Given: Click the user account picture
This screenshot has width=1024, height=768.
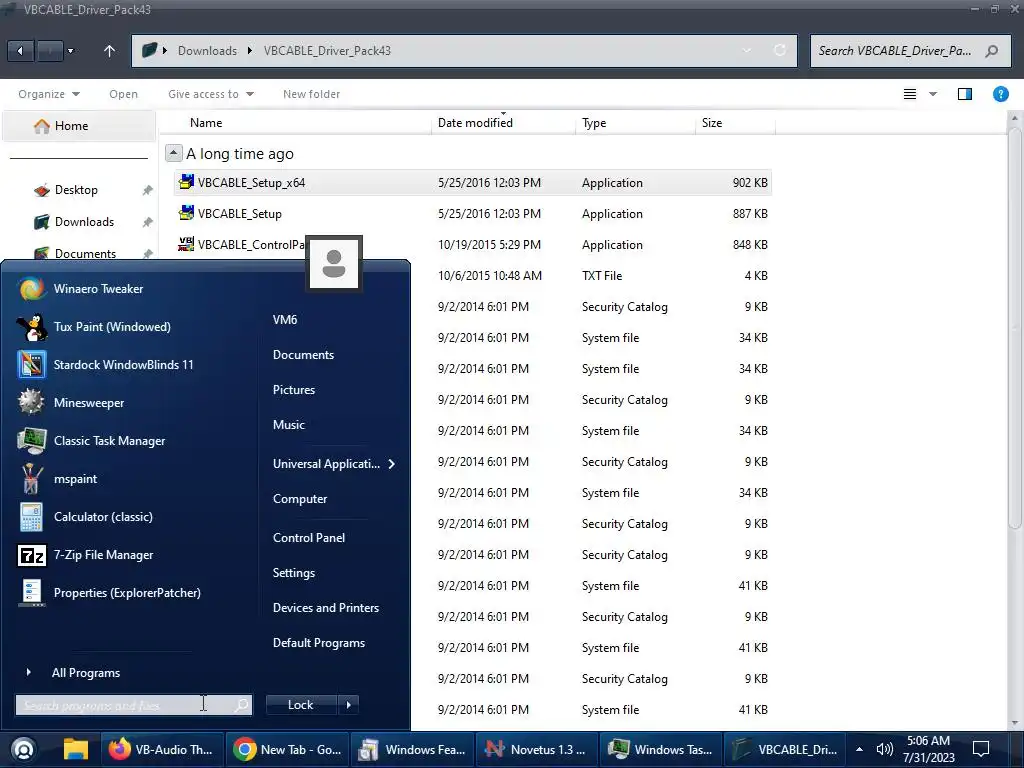Looking at the screenshot, I should (x=334, y=264).
